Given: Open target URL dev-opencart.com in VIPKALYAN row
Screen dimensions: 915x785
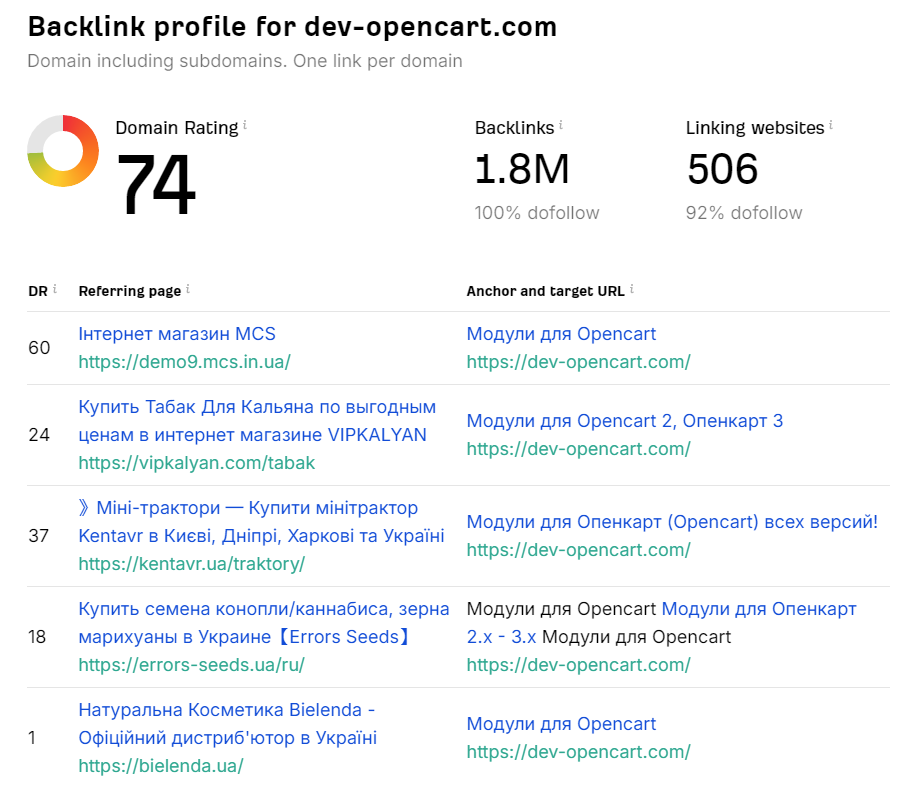Looking at the screenshot, I should point(578,449).
